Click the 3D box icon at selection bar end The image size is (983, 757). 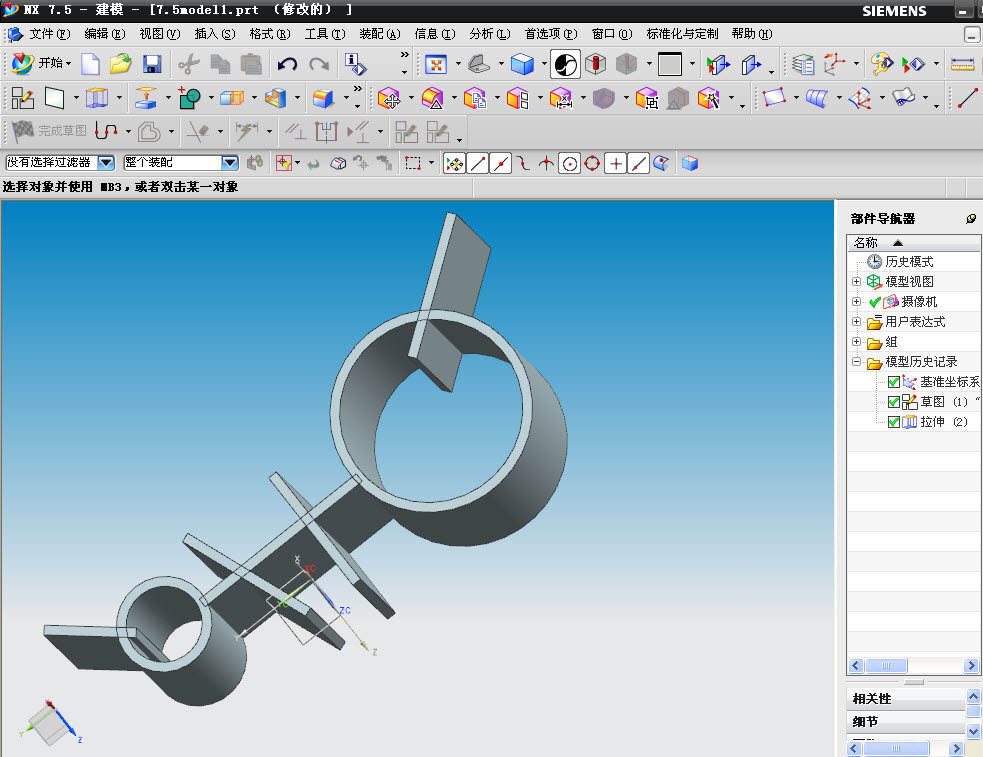pos(690,164)
